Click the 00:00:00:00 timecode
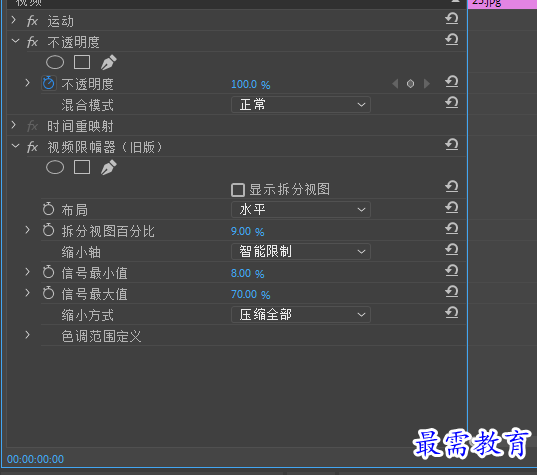This screenshot has height=475, width=537. click(35, 459)
